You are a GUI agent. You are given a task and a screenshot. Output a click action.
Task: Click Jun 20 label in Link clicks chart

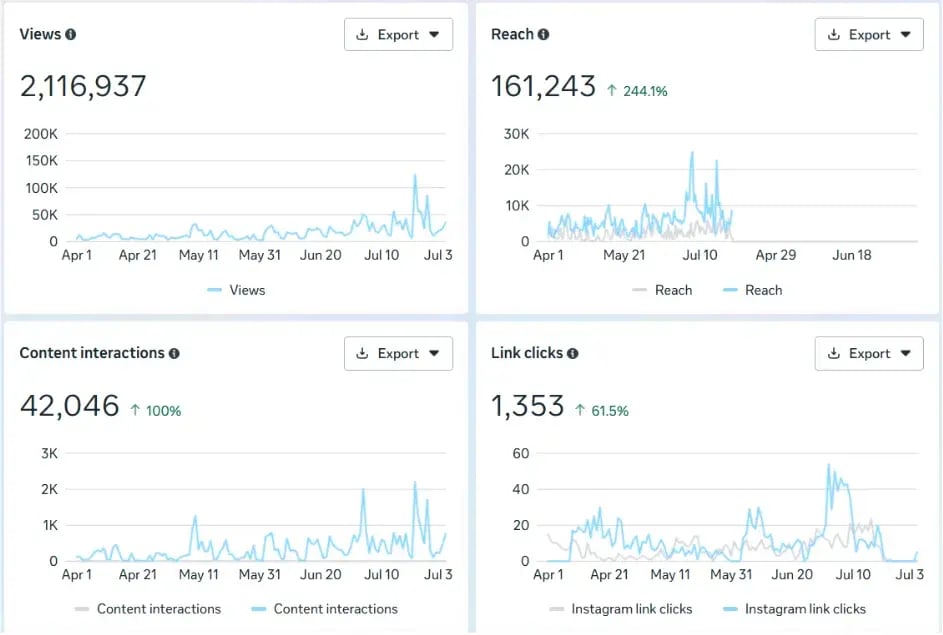[x=792, y=574]
